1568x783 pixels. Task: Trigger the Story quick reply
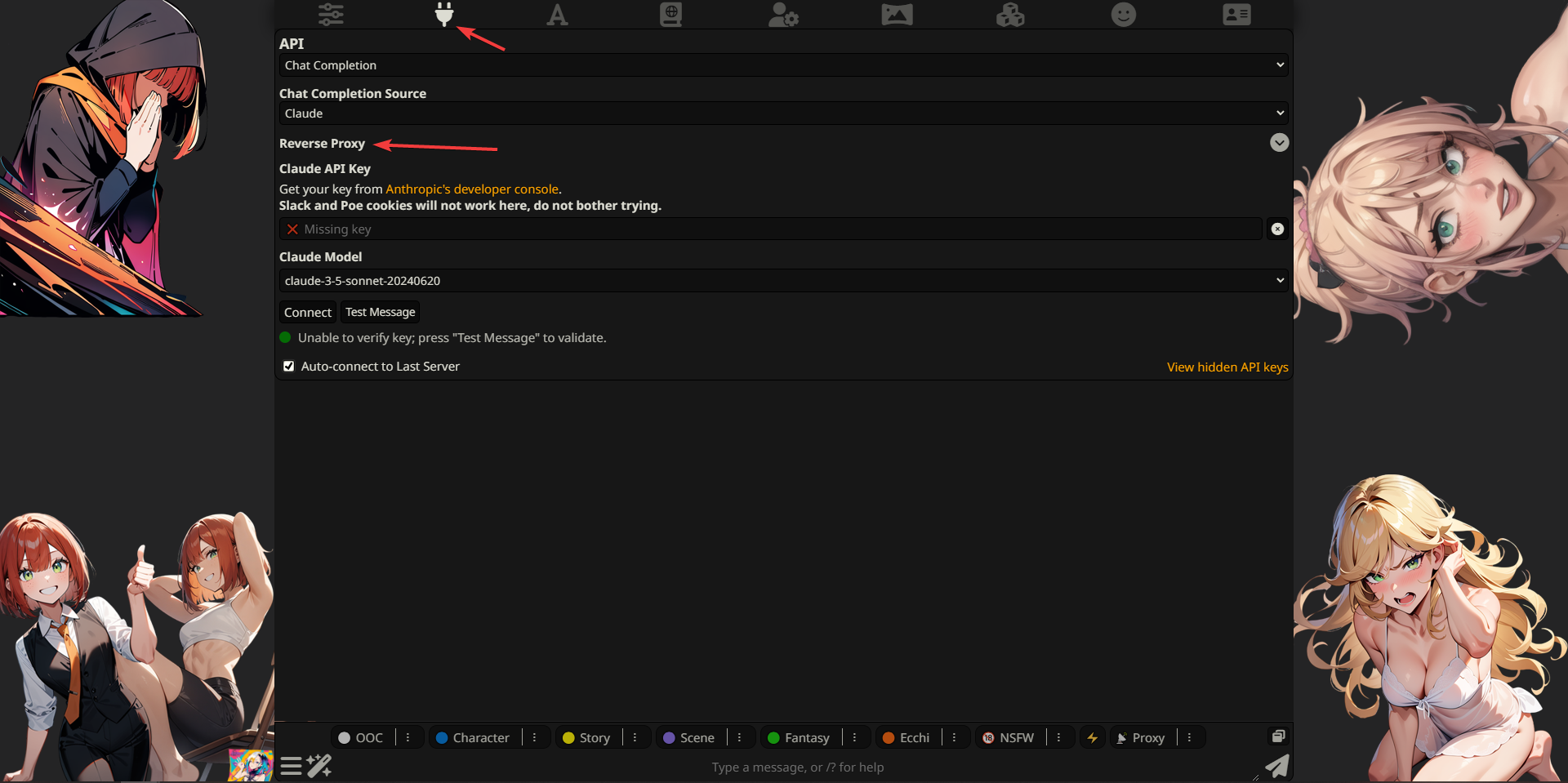point(586,737)
